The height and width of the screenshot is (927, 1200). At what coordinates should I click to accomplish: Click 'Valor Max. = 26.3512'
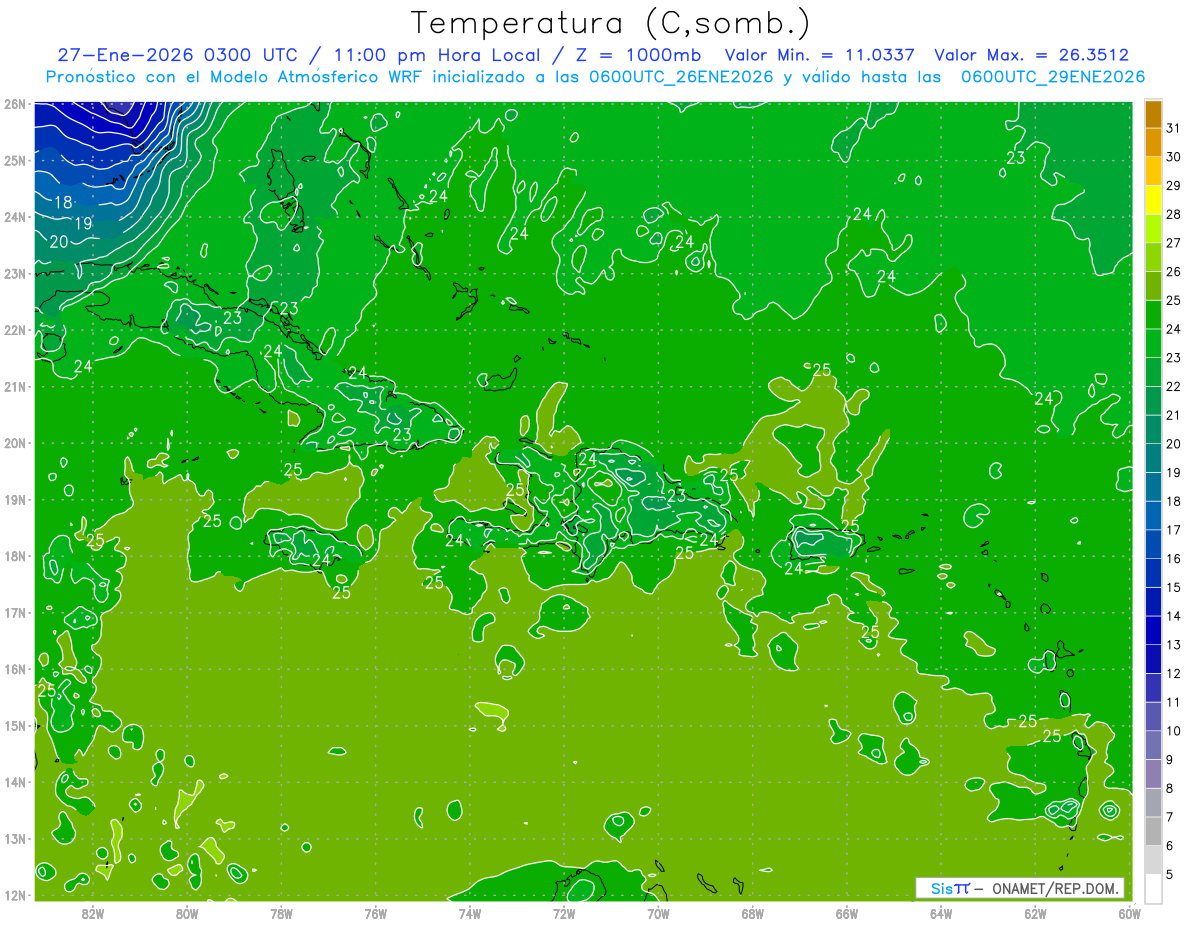pyautogui.click(x=1032, y=55)
